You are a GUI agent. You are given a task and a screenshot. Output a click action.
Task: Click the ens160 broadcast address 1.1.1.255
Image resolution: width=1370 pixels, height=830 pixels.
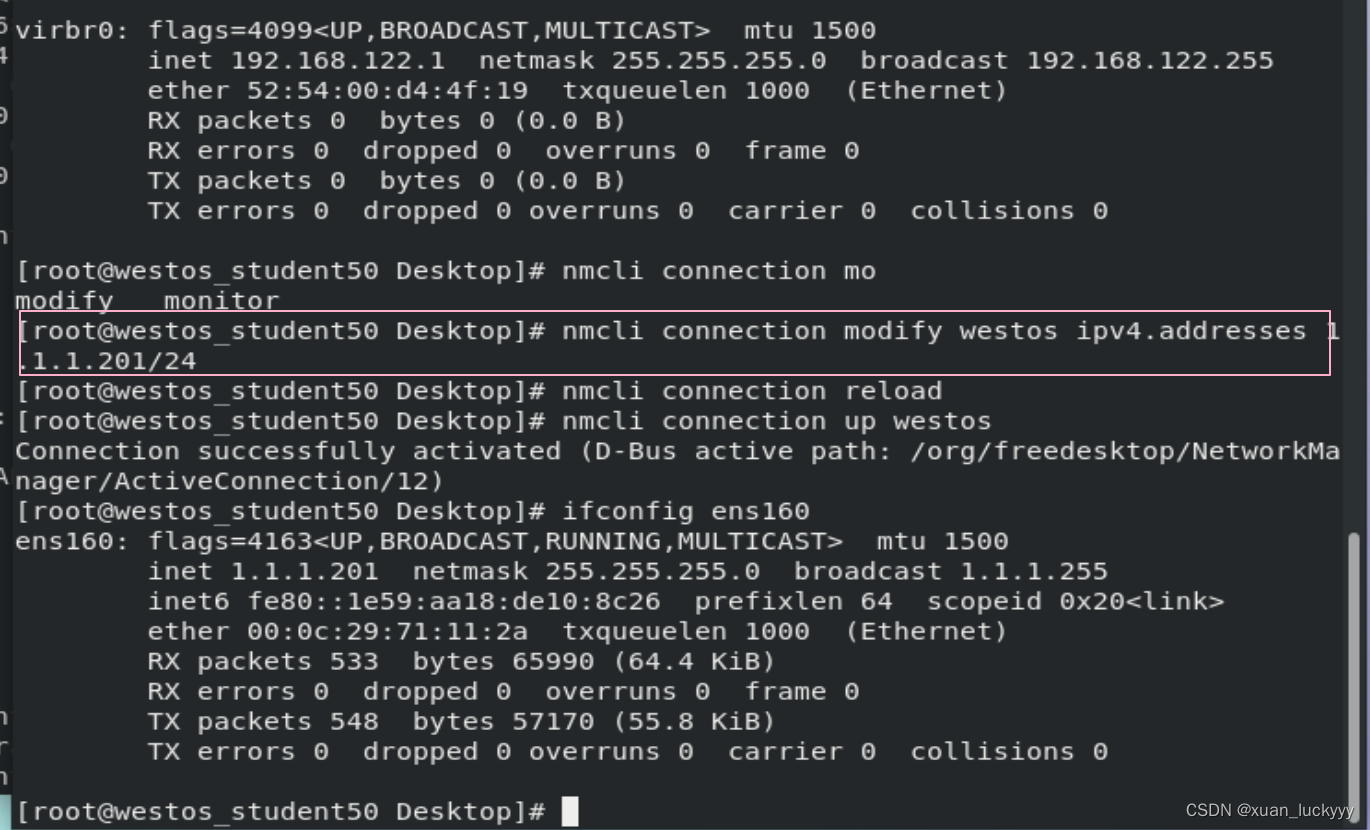1034,571
